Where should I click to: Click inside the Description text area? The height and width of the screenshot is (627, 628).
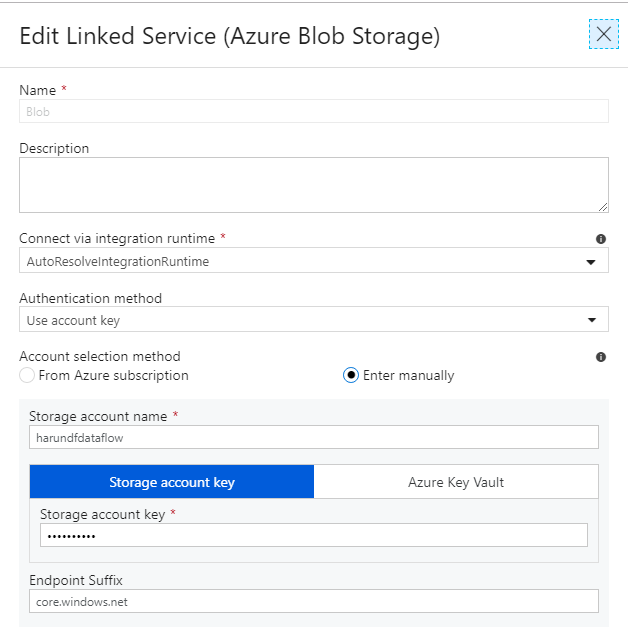(314, 185)
